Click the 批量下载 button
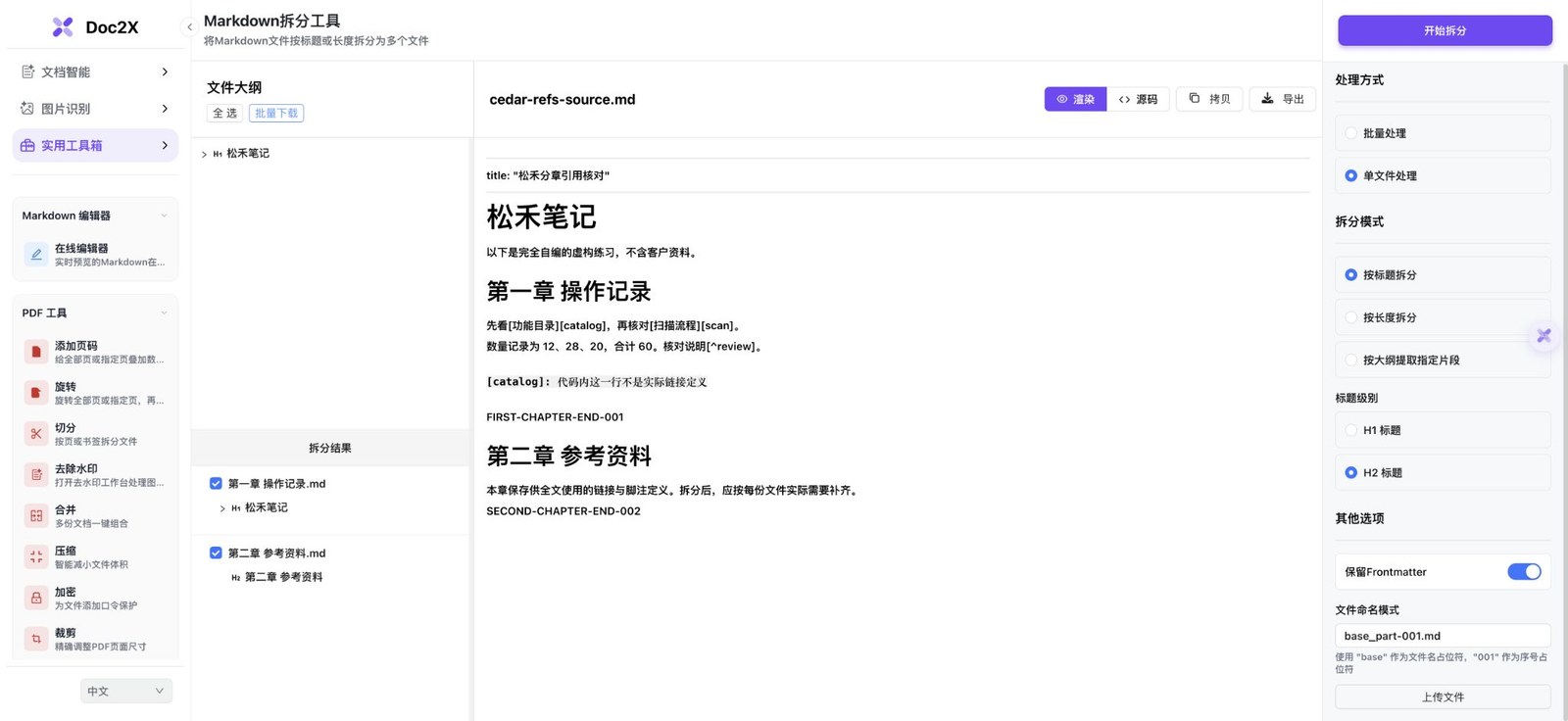Screen dimensions: 1568x721 [276, 114]
